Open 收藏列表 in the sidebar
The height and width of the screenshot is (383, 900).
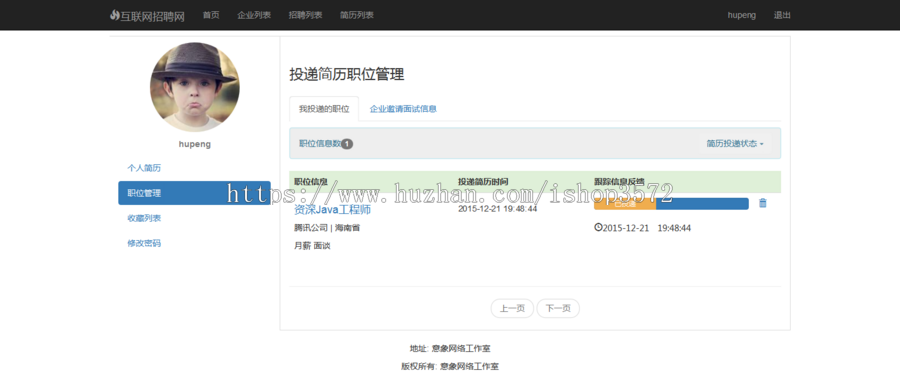144,218
